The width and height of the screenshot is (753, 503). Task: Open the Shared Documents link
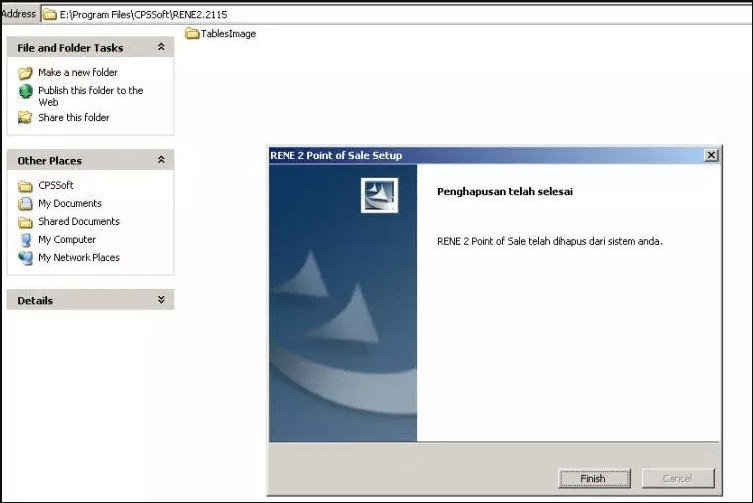coord(79,221)
